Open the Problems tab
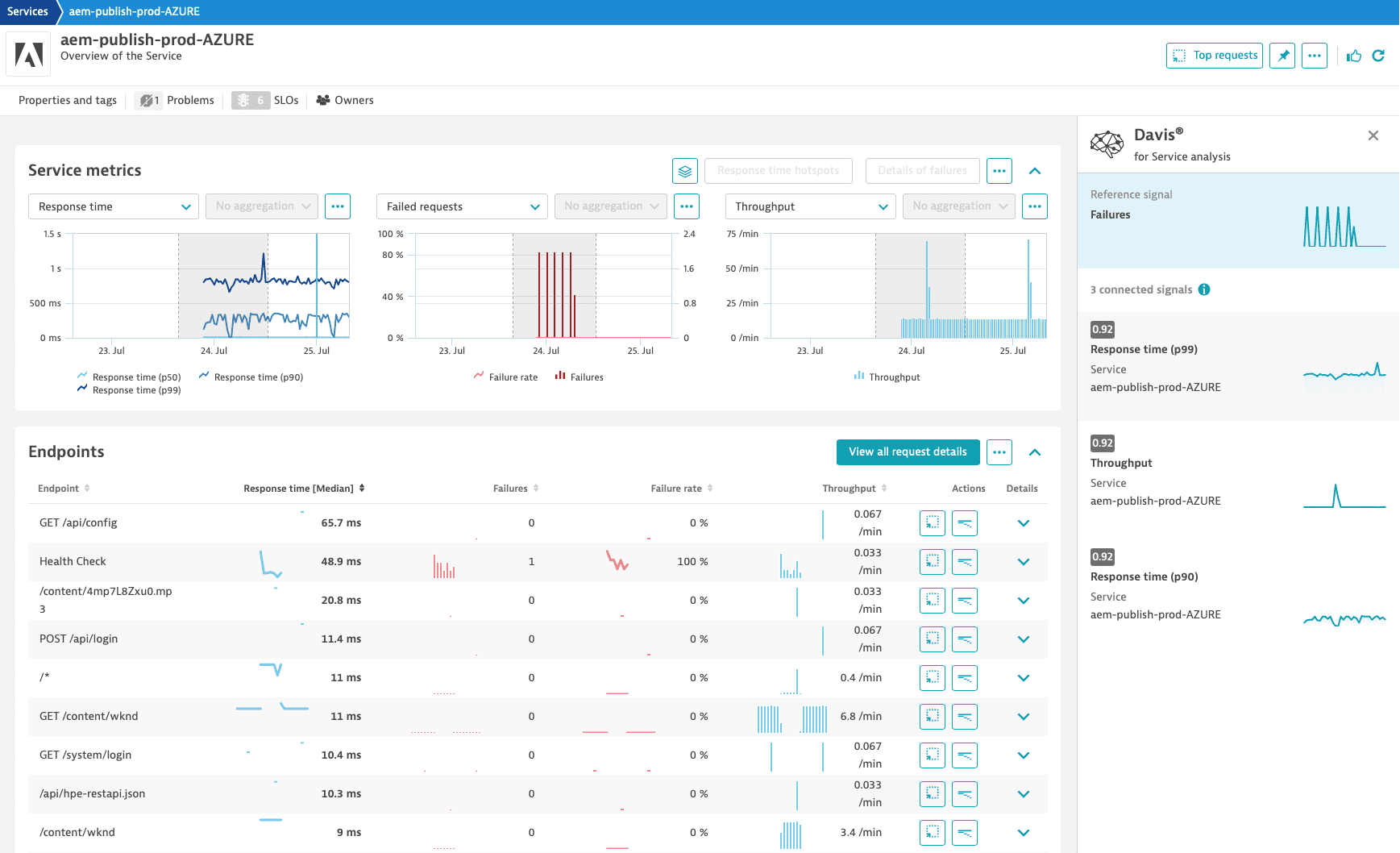 (x=177, y=100)
